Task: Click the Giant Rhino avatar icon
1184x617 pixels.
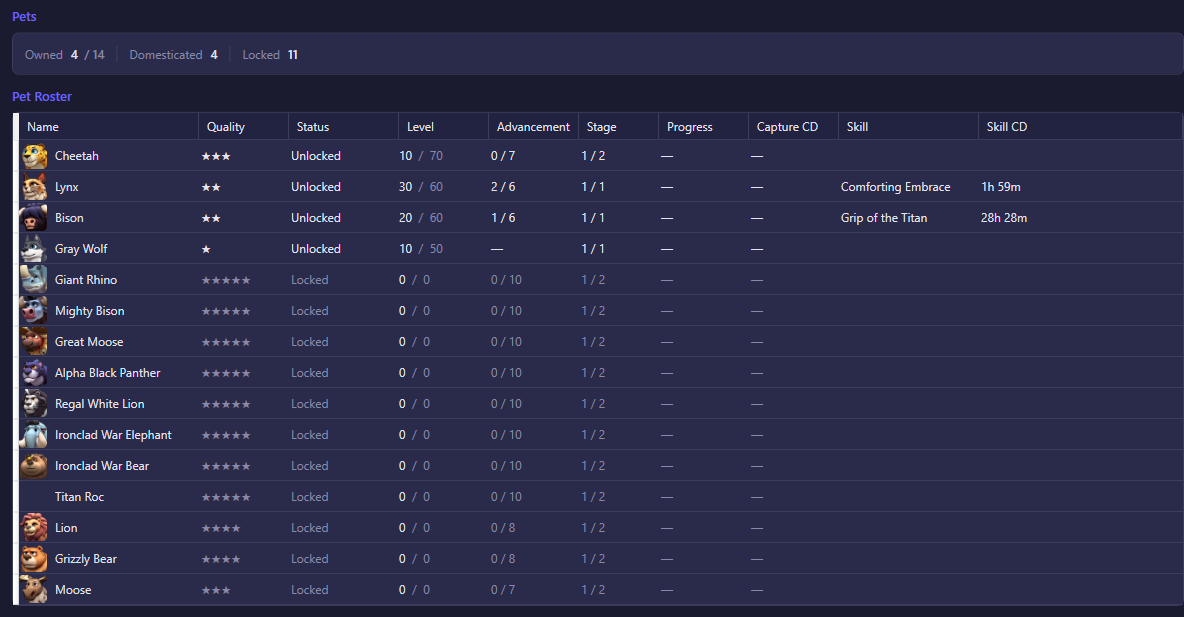Action: [34, 279]
